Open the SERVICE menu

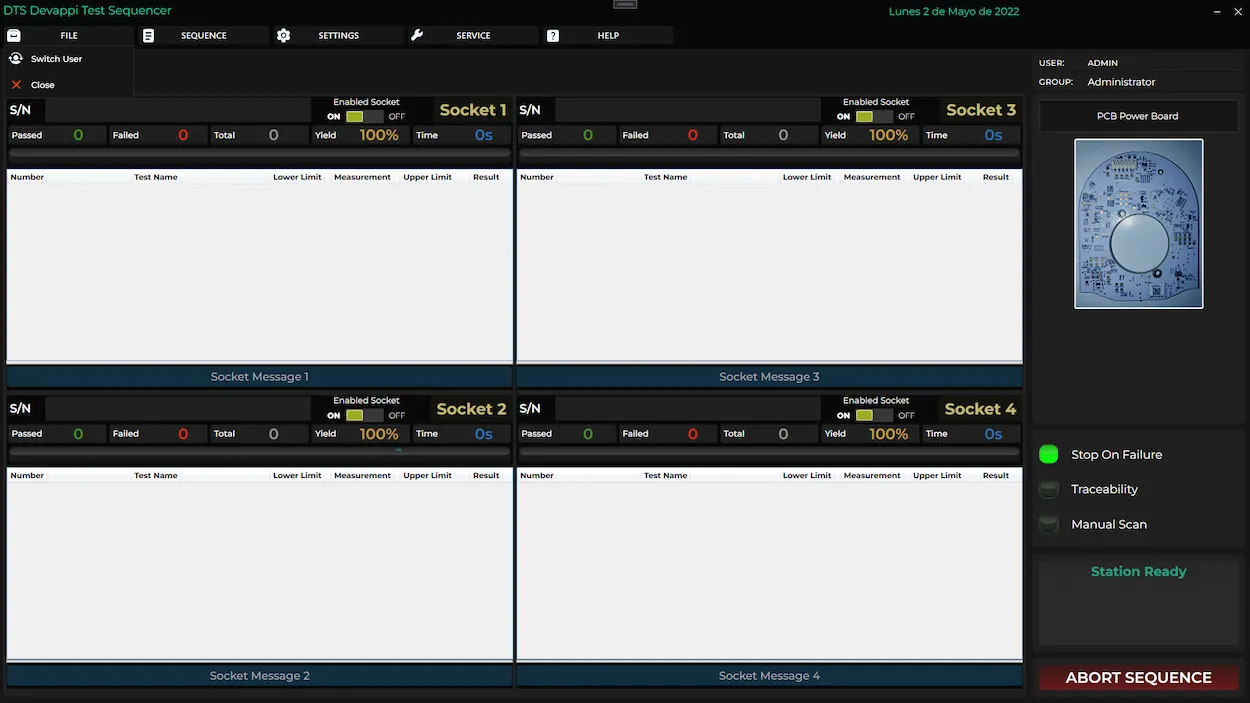474,35
